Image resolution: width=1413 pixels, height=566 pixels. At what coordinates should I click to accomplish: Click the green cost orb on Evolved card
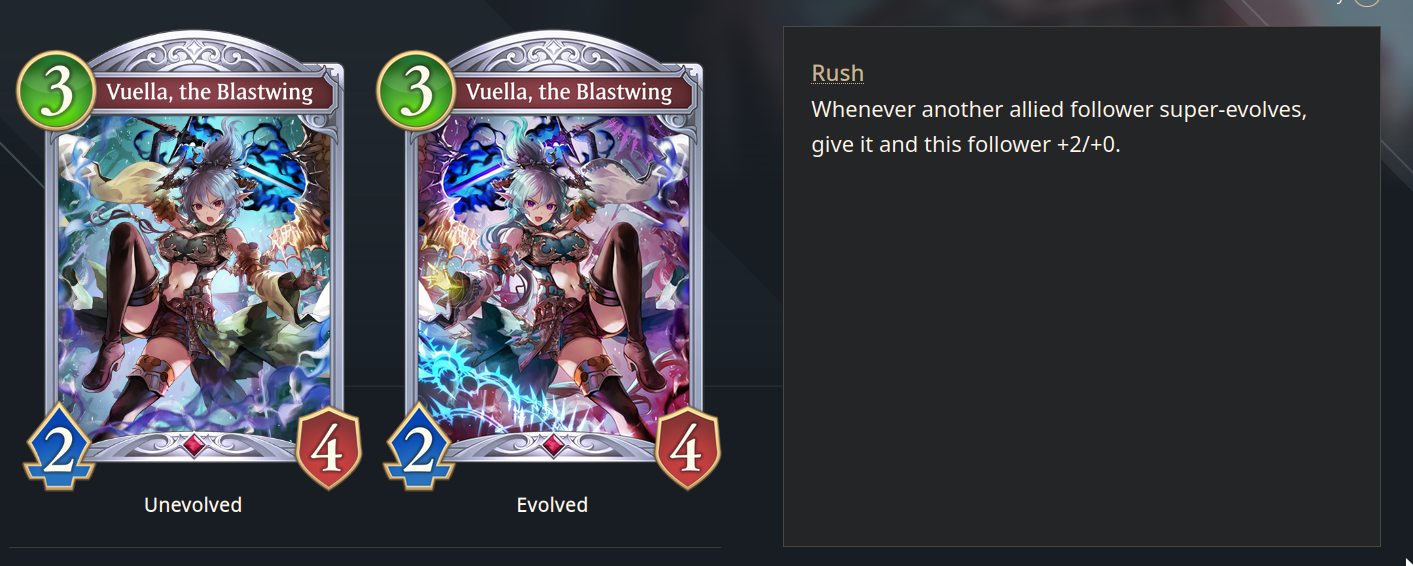(x=416, y=92)
